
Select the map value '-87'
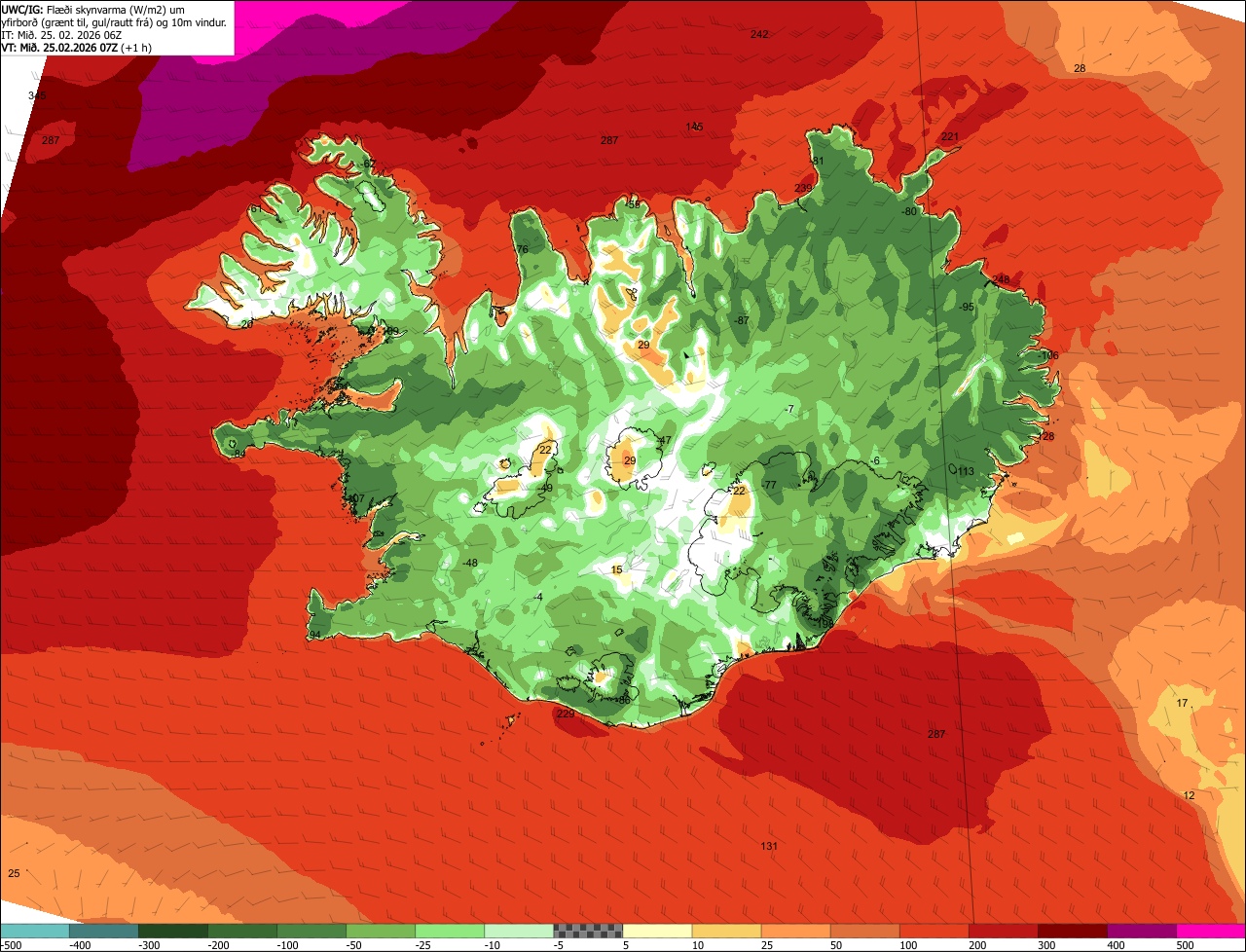click(742, 320)
